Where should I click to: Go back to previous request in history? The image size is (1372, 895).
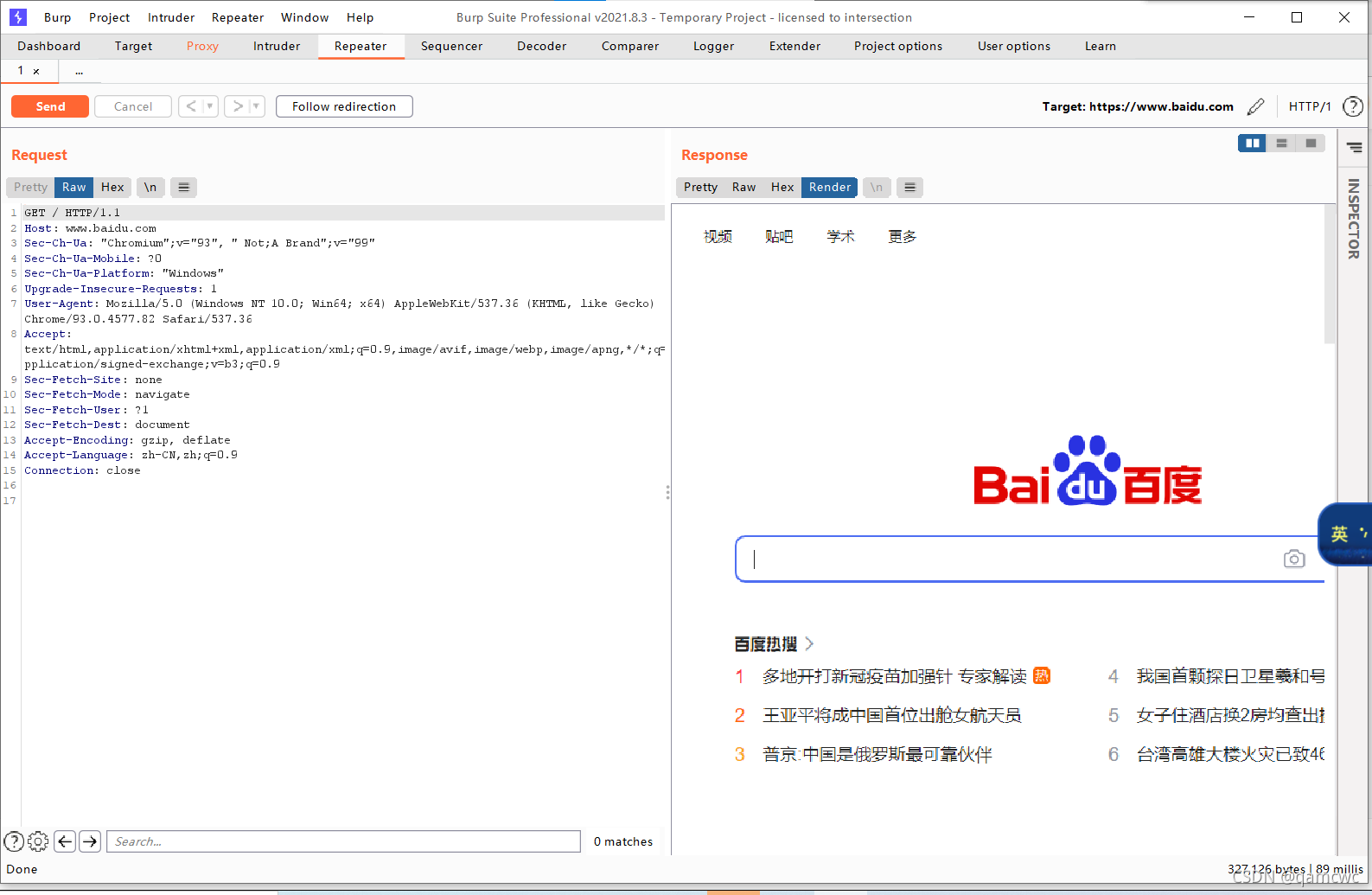point(191,106)
